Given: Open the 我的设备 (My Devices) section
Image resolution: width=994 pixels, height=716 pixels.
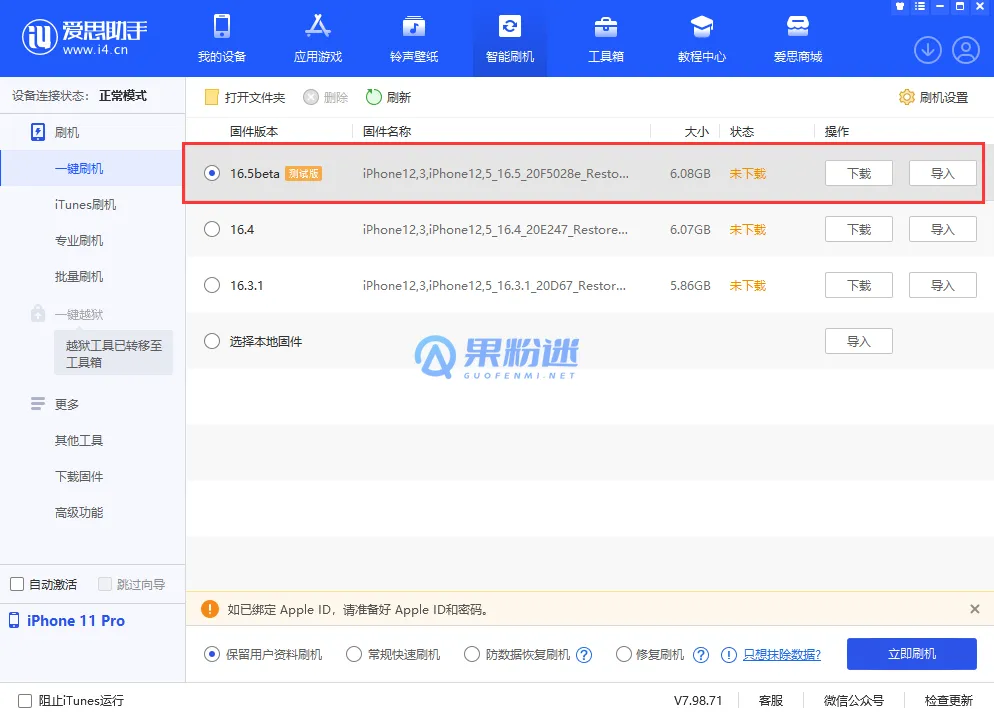Looking at the screenshot, I should pos(221,38).
